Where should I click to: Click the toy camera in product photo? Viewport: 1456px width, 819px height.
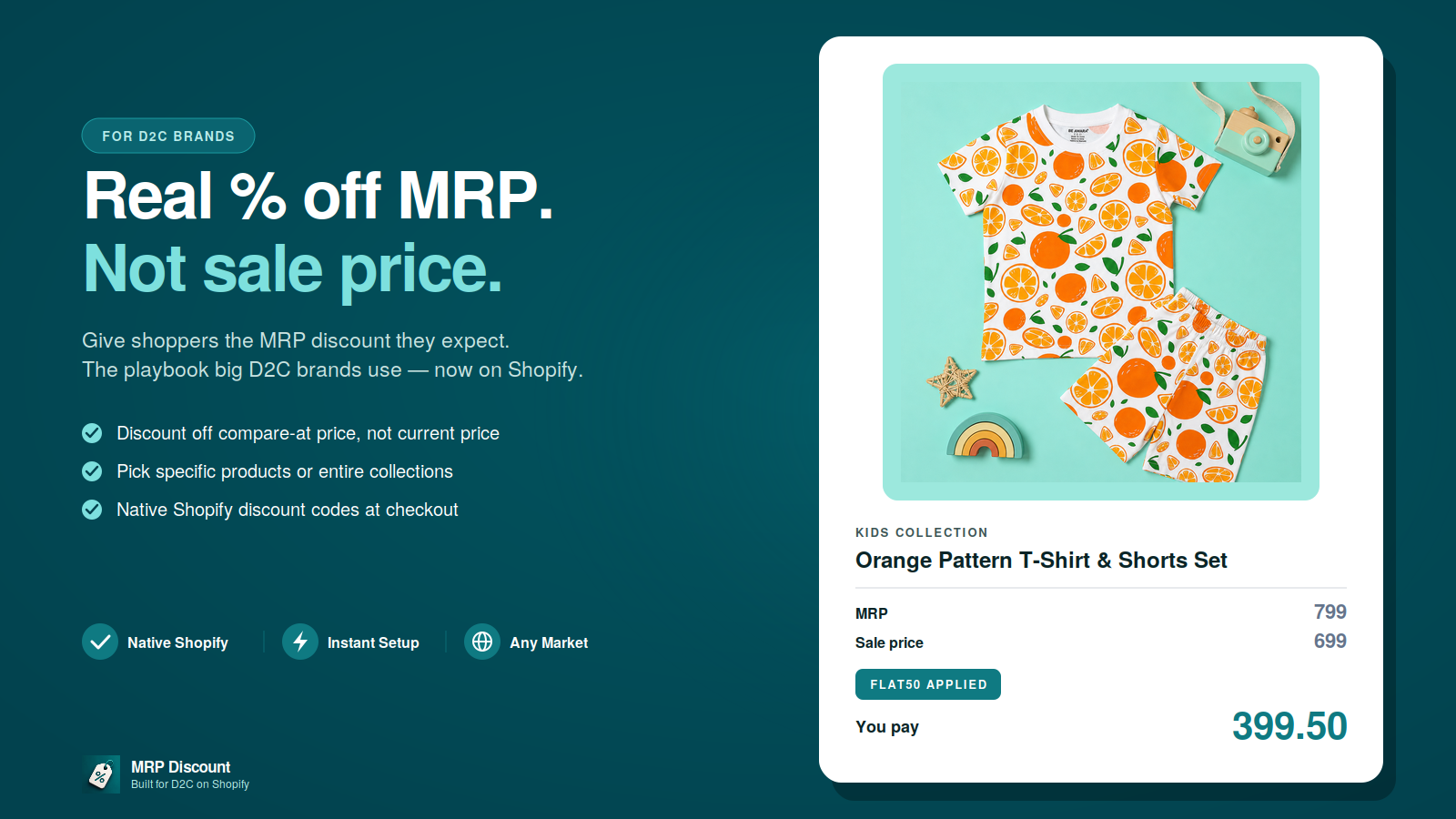point(1249,128)
